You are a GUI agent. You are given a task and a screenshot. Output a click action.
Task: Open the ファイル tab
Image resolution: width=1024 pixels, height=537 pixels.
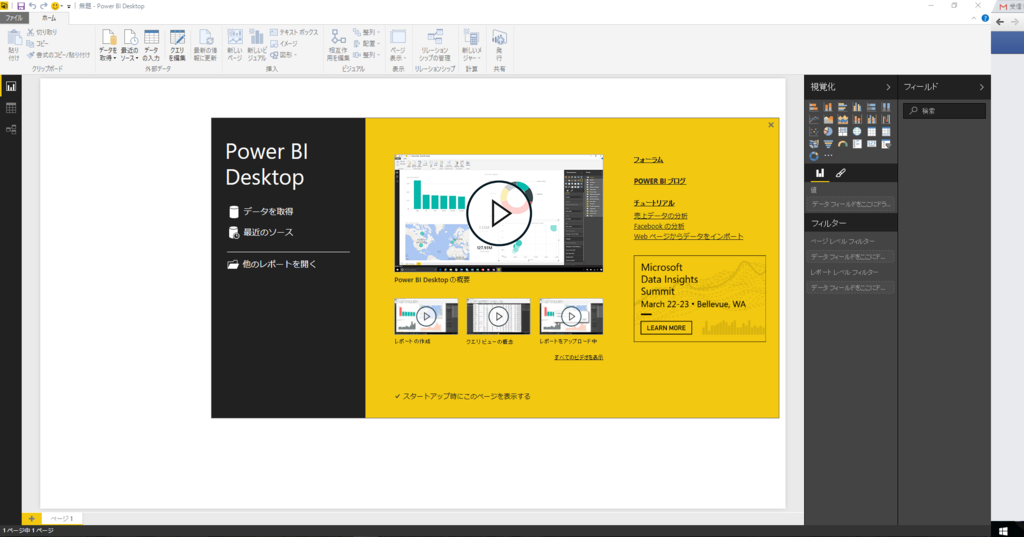pyautogui.click(x=14, y=18)
